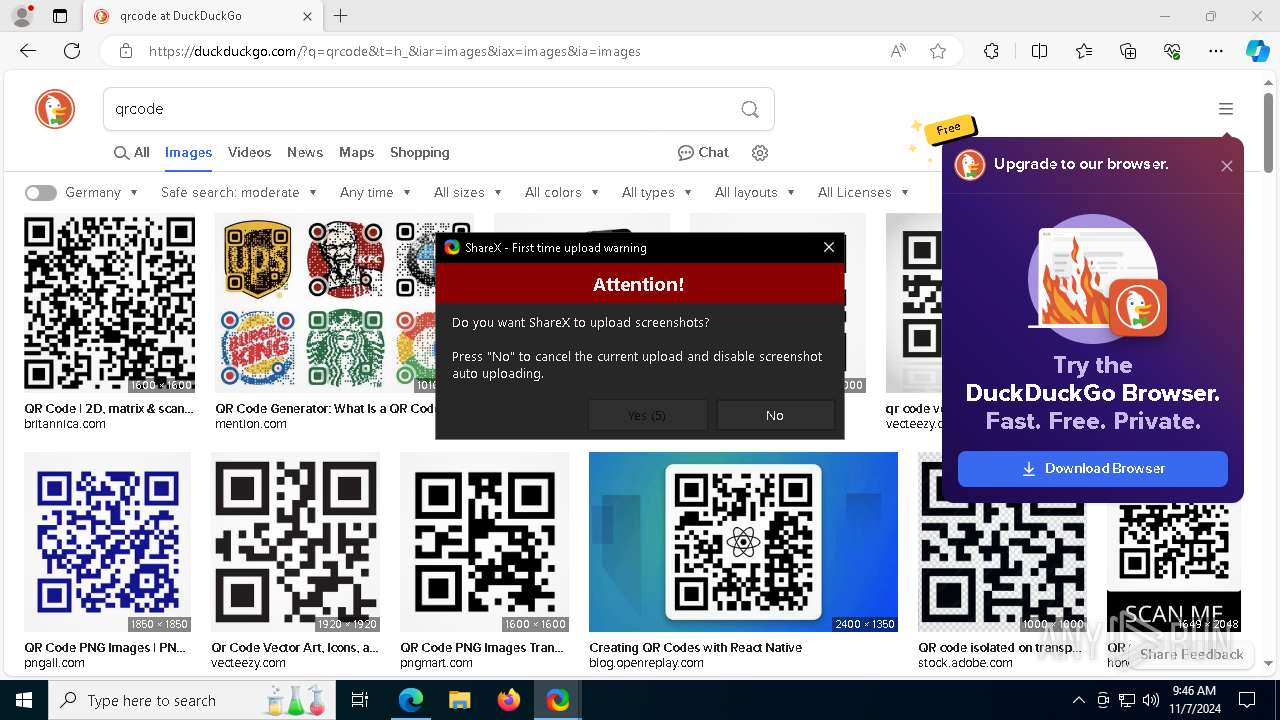
Task: Switch to the Maps tab
Action: coord(356,153)
